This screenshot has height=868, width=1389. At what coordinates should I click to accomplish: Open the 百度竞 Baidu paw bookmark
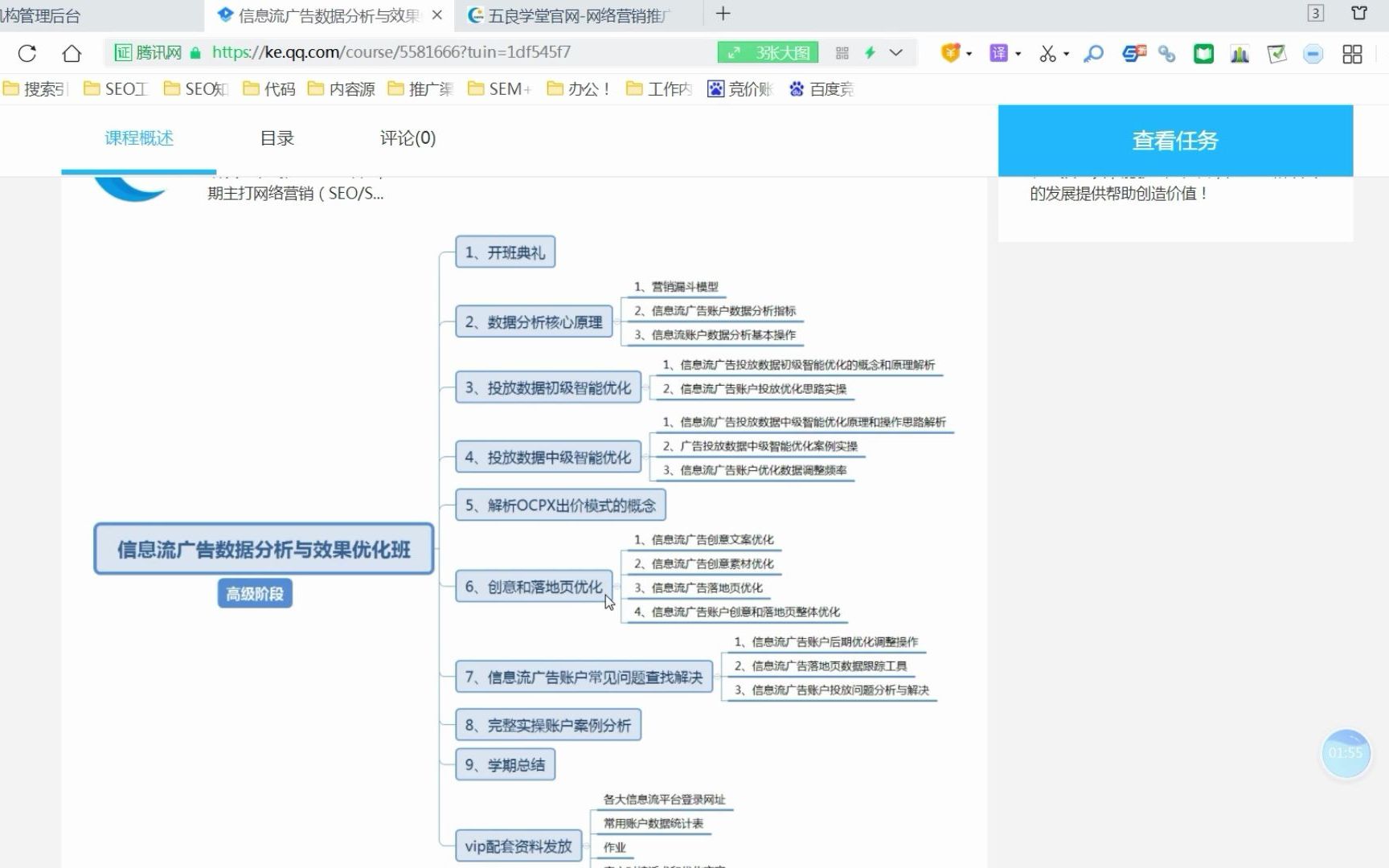[x=821, y=88]
